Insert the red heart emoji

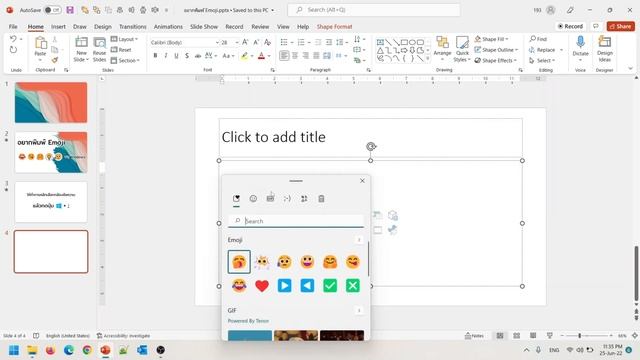click(262, 286)
